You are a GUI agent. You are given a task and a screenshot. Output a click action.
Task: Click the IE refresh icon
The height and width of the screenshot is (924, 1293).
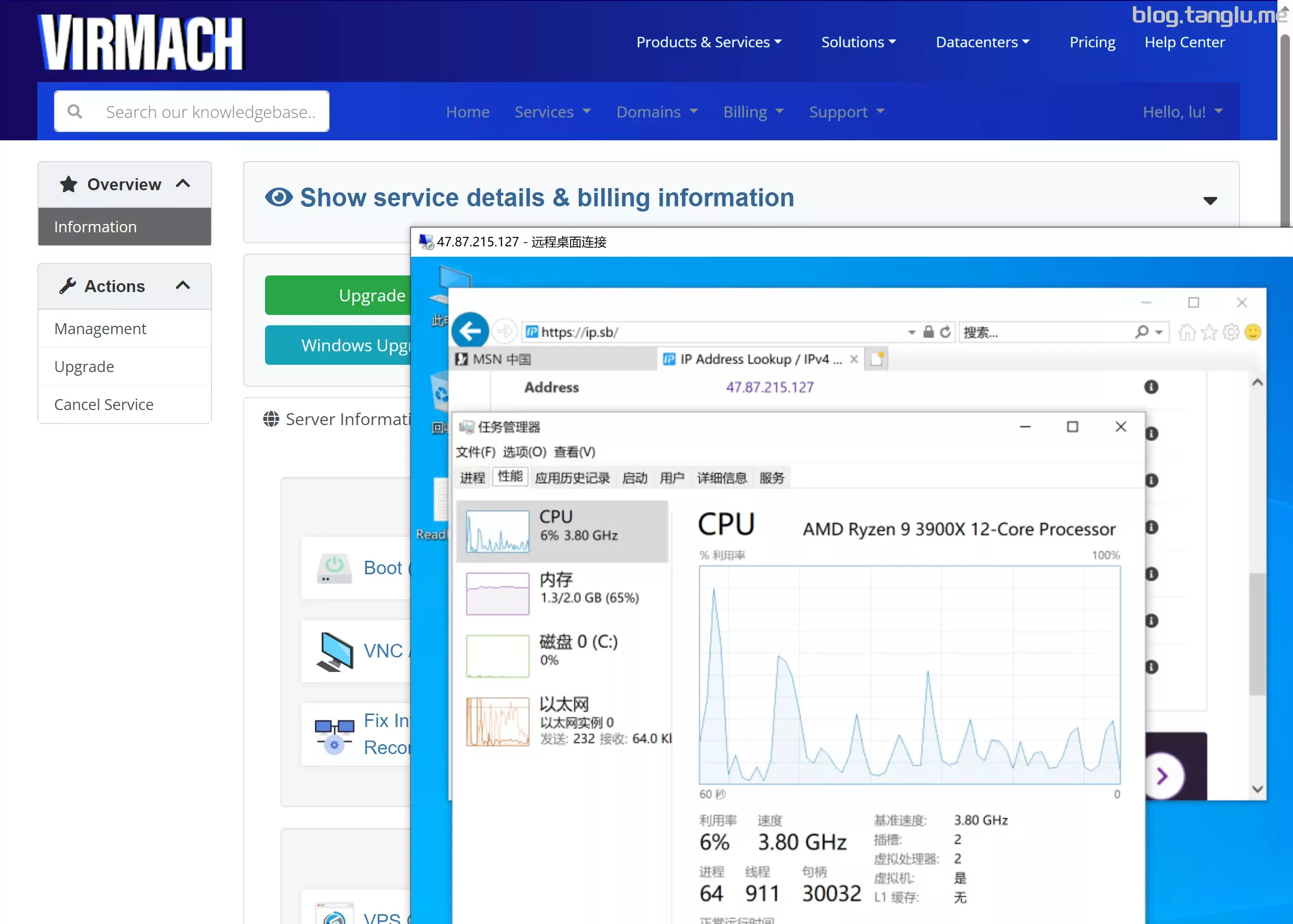(x=945, y=332)
